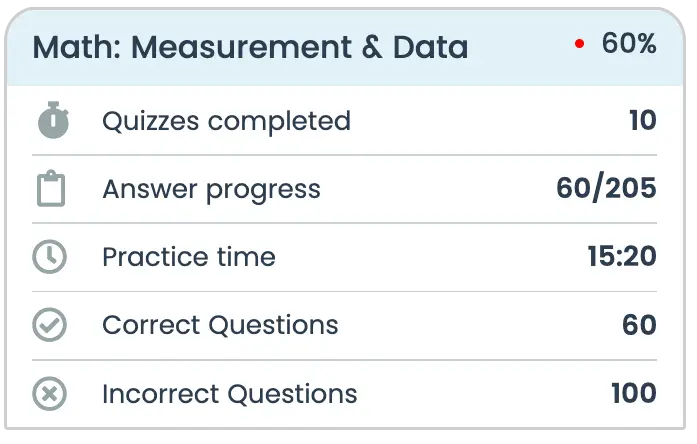Screen dimensions: 697x444
Task: Click the red dot status indicator
Action: (x=579, y=45)
